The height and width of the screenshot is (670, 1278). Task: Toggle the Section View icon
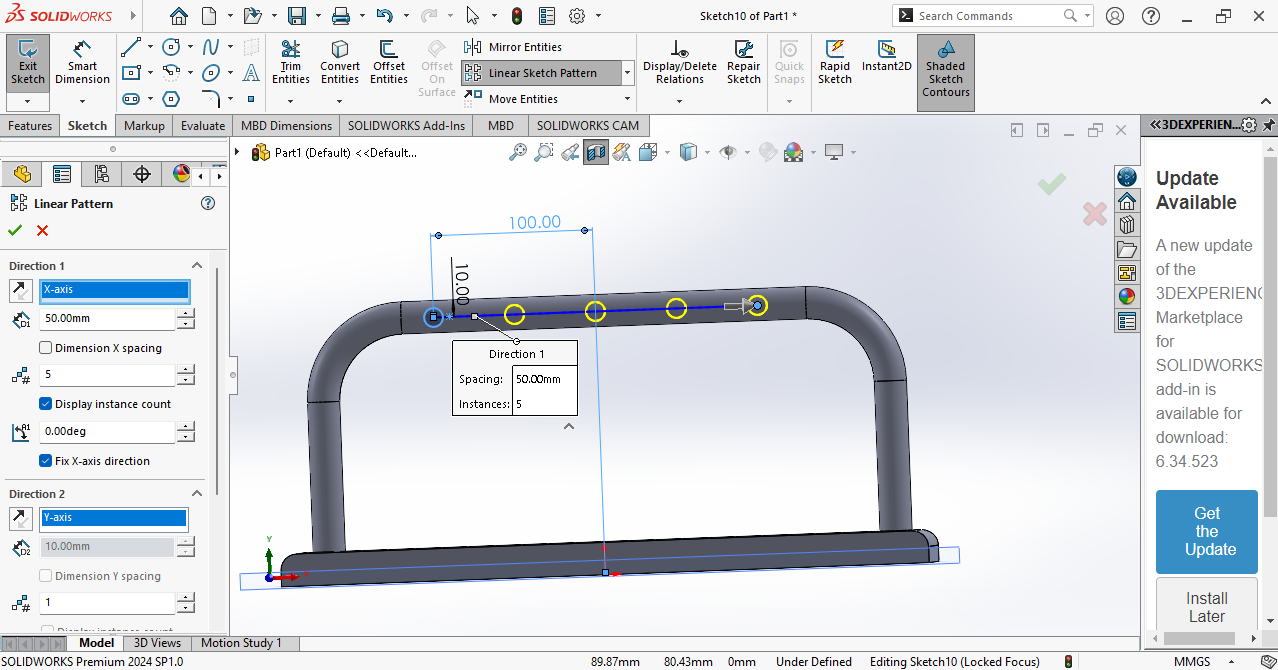point(596,152)
